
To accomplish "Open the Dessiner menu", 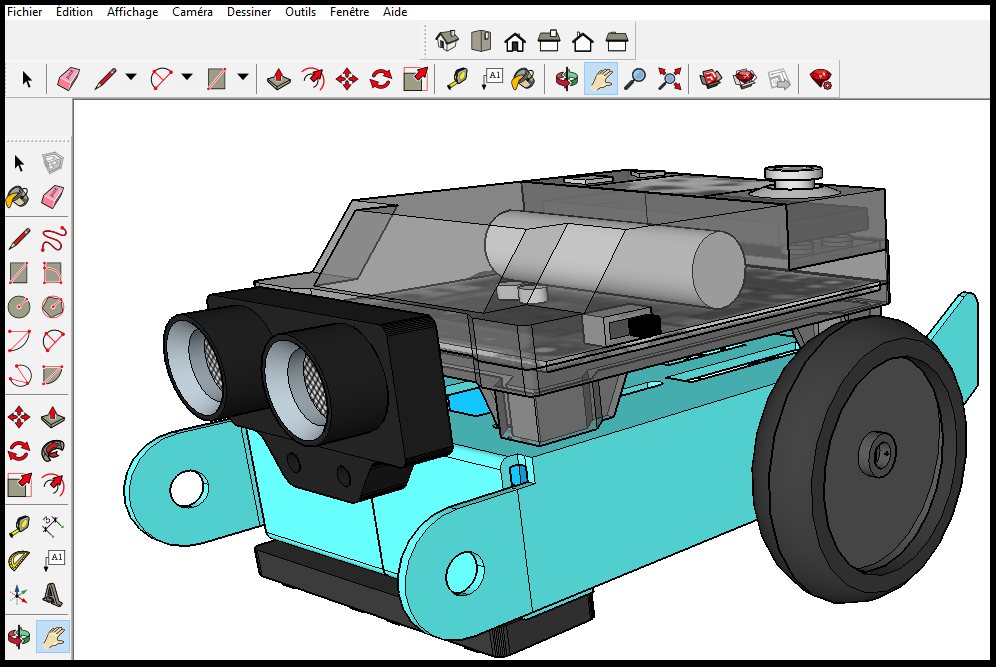I will pos(249,12).
